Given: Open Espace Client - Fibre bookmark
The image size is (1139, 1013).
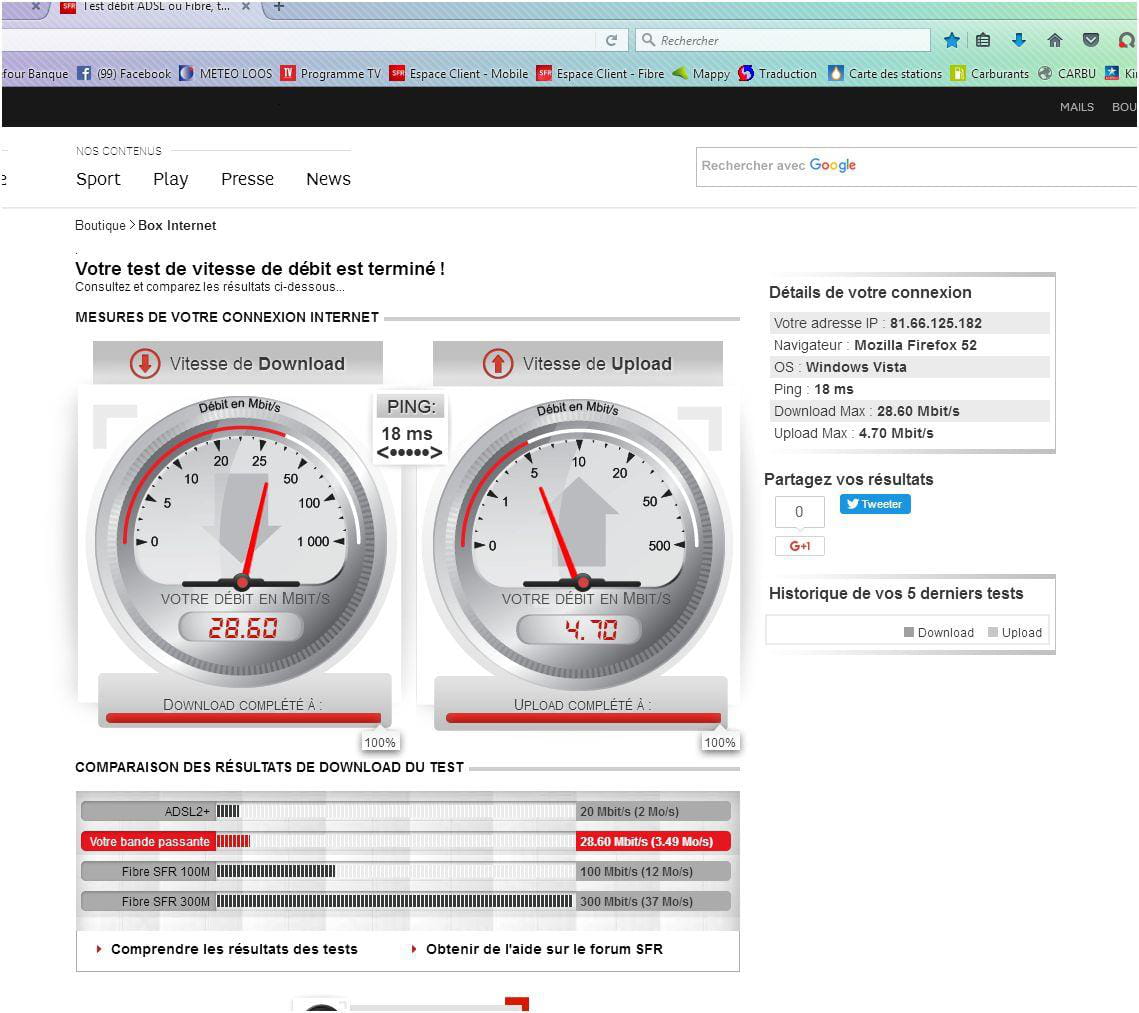Looking at the screenshot, I should [x=601, y=73].
